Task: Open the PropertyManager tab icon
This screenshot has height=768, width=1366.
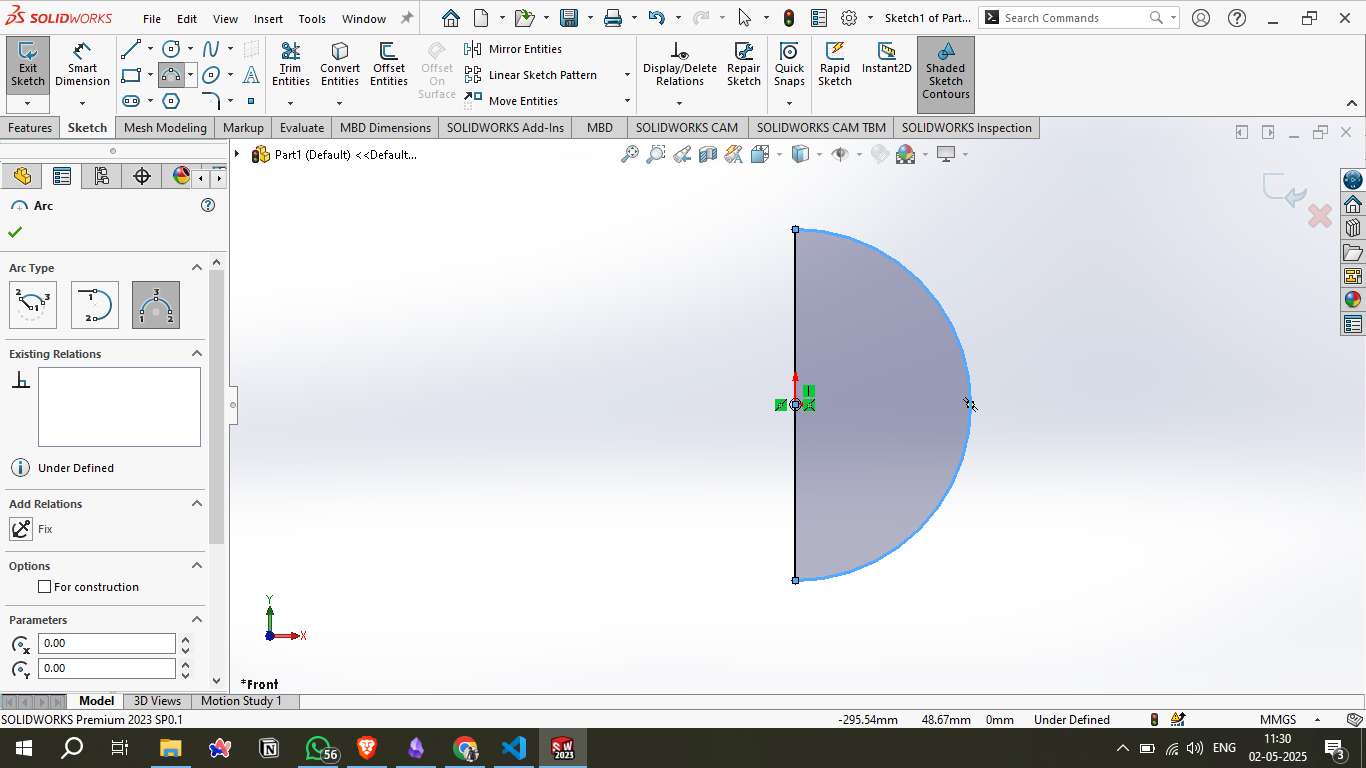Action: point(62,176)
